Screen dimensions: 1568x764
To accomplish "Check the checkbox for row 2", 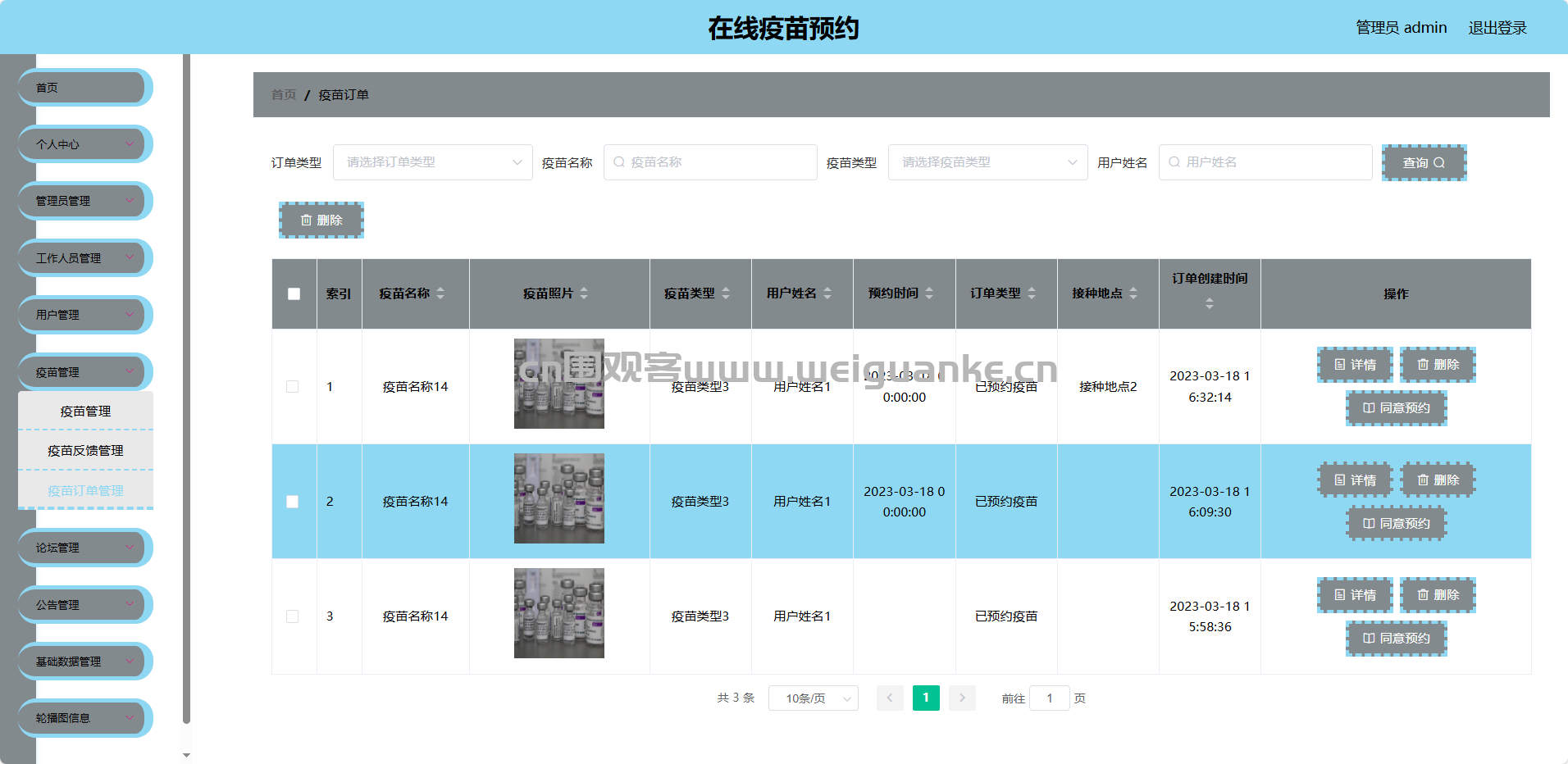I will click(x=293, y=502).
